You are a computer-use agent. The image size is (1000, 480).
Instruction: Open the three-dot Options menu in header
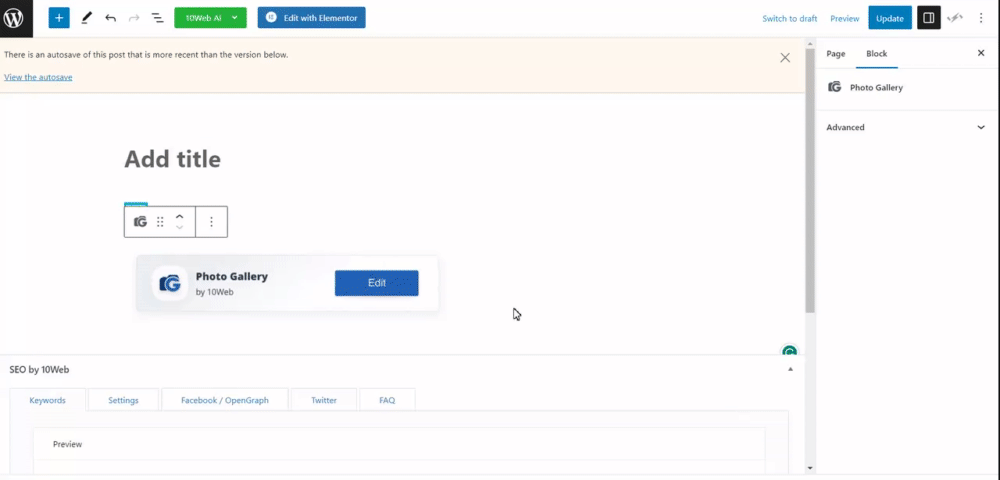tap(981, 18)
